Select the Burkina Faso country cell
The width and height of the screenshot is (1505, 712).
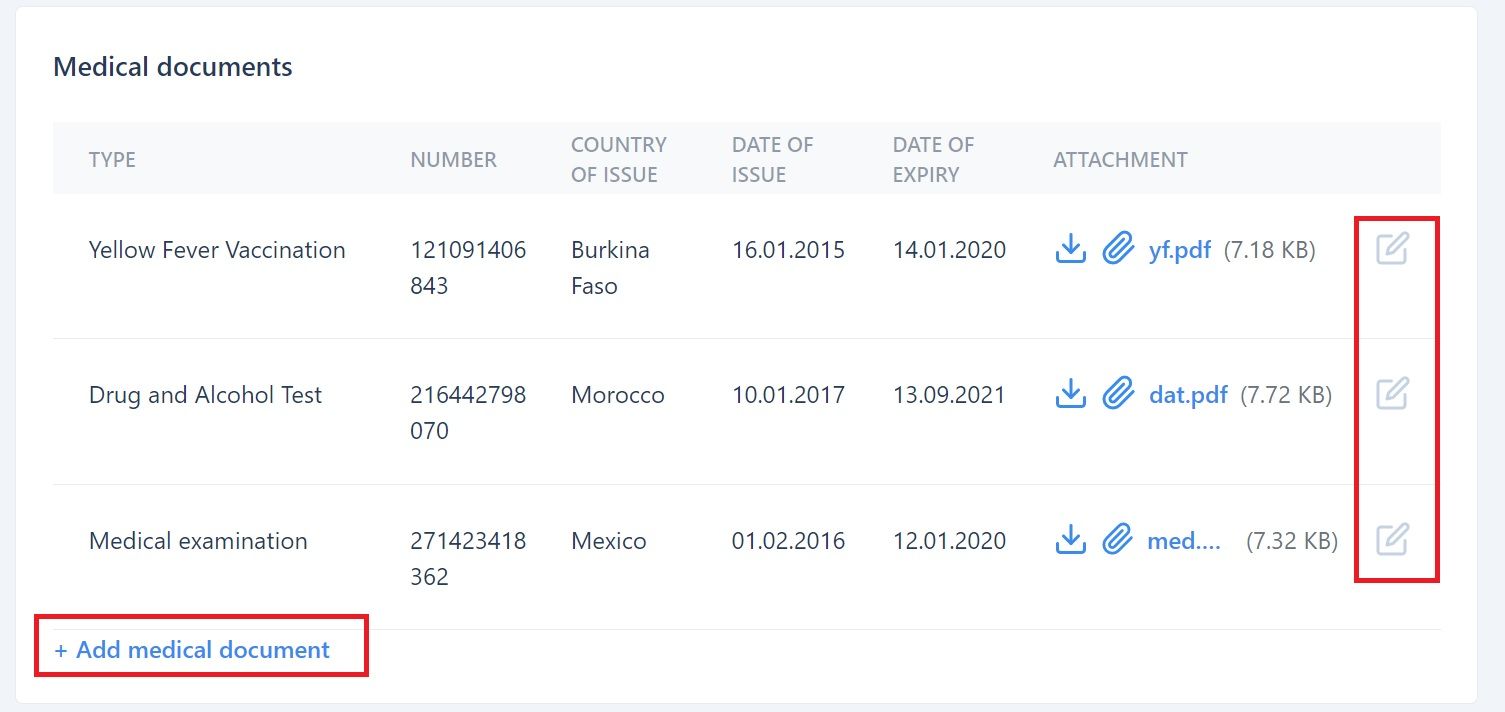[x=610, y=268]
